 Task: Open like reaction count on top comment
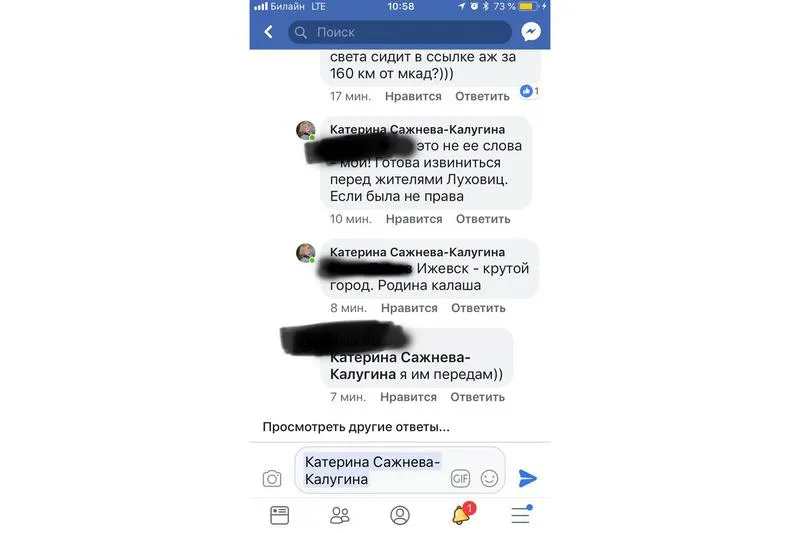[x=530, y=91]
